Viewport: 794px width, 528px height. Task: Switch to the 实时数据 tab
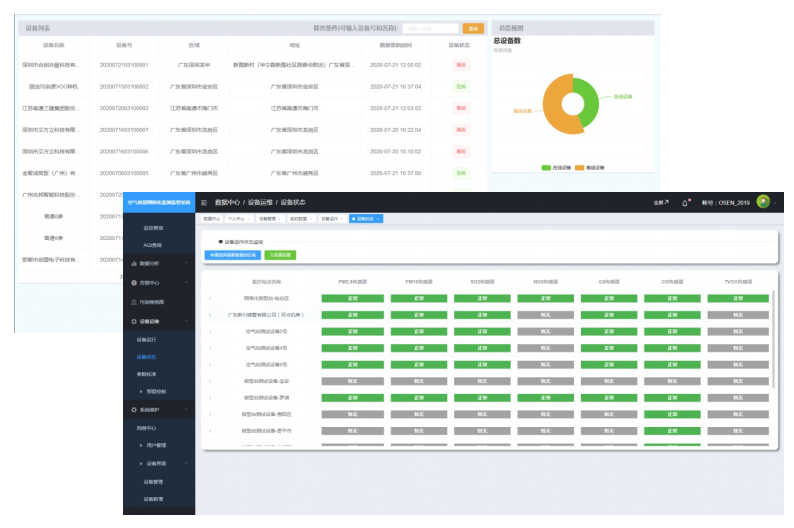300,218
